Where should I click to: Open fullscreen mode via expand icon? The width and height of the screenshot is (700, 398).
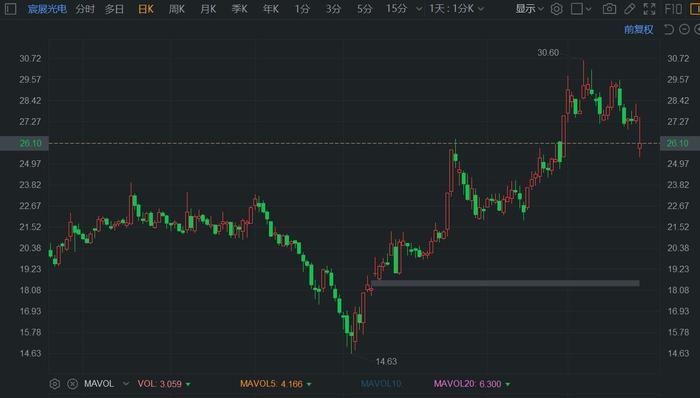tap(650, 8)
